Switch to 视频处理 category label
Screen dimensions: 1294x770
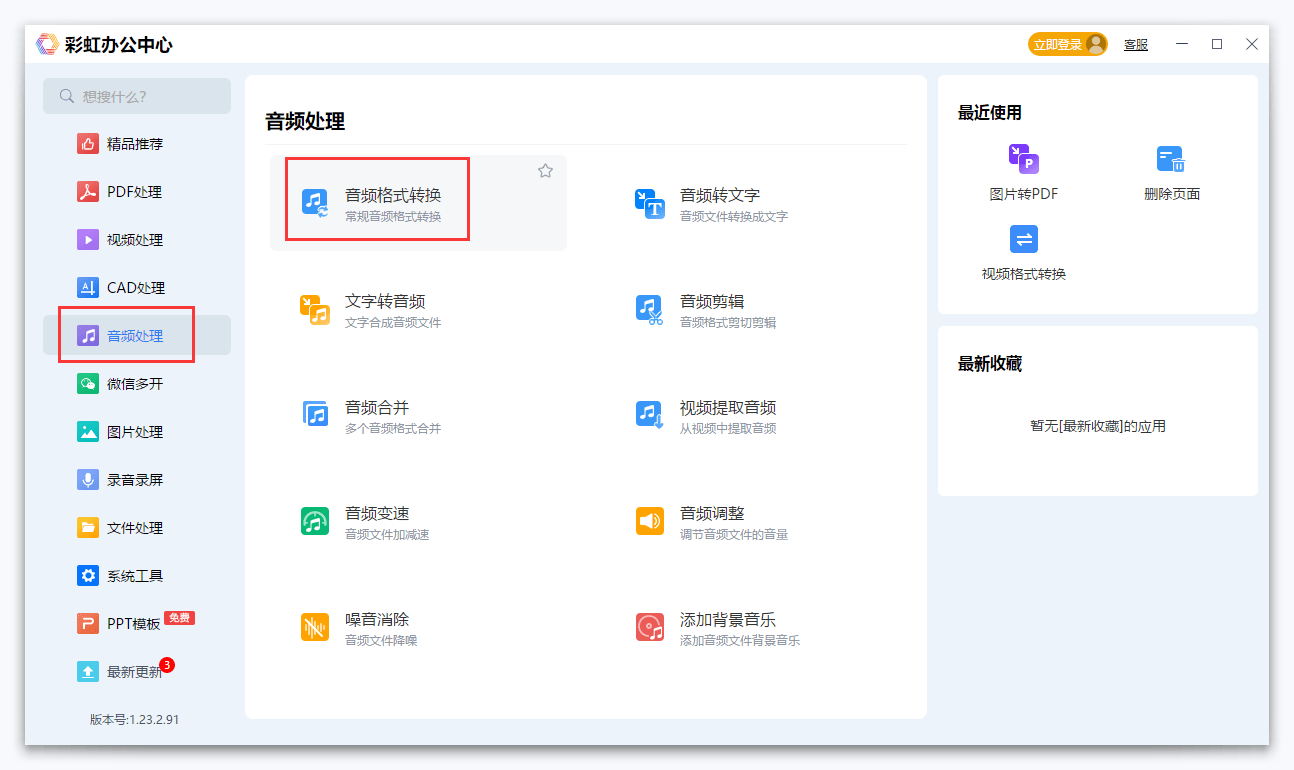click(135, 240)
